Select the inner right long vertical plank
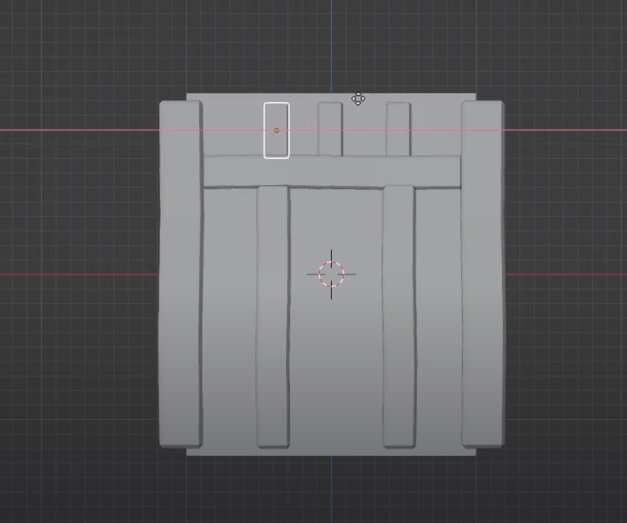This screenshot has width=627, height=523. click(399, 317)
